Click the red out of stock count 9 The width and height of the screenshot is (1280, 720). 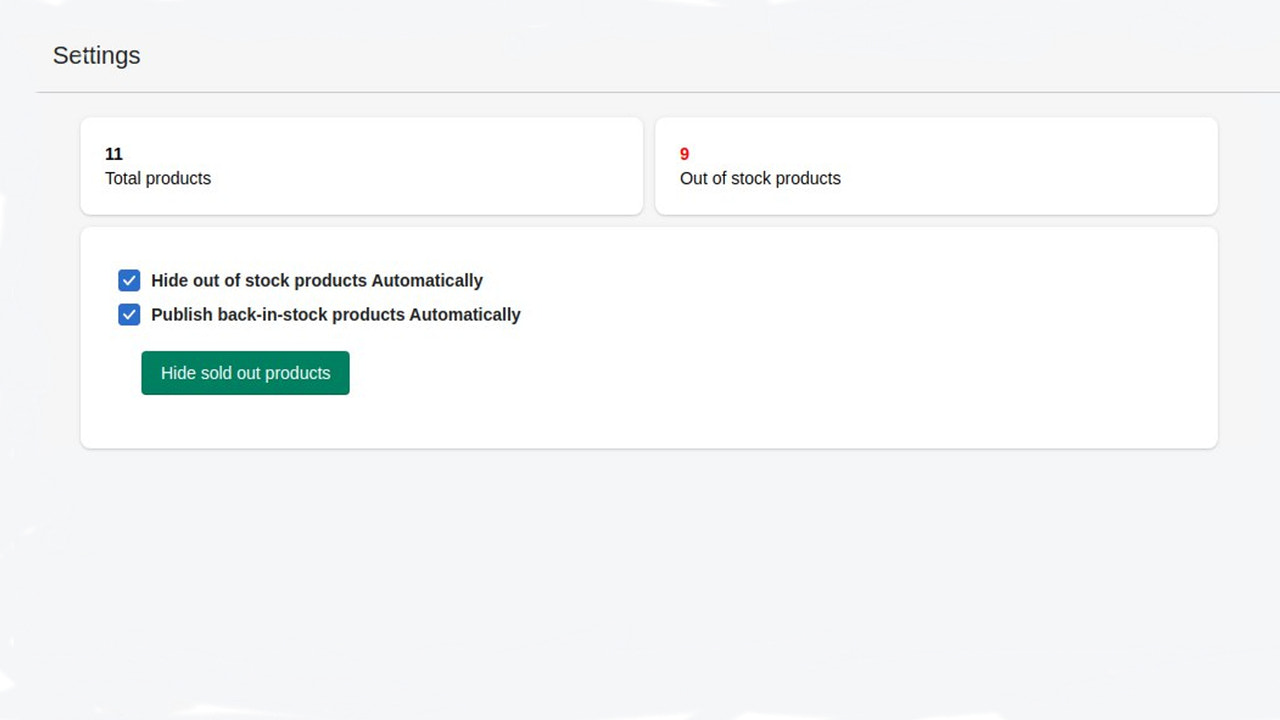(684, 154)
